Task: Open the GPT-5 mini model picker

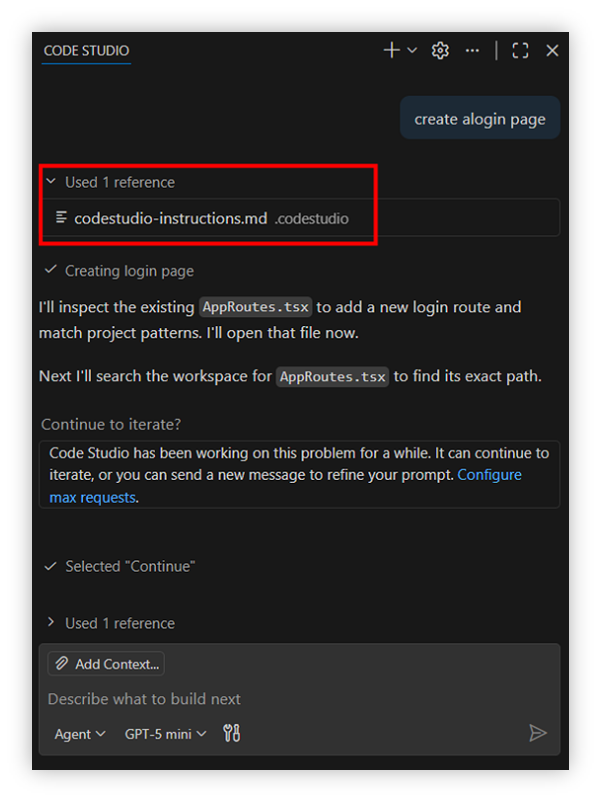Action: (x=165, y=734)
